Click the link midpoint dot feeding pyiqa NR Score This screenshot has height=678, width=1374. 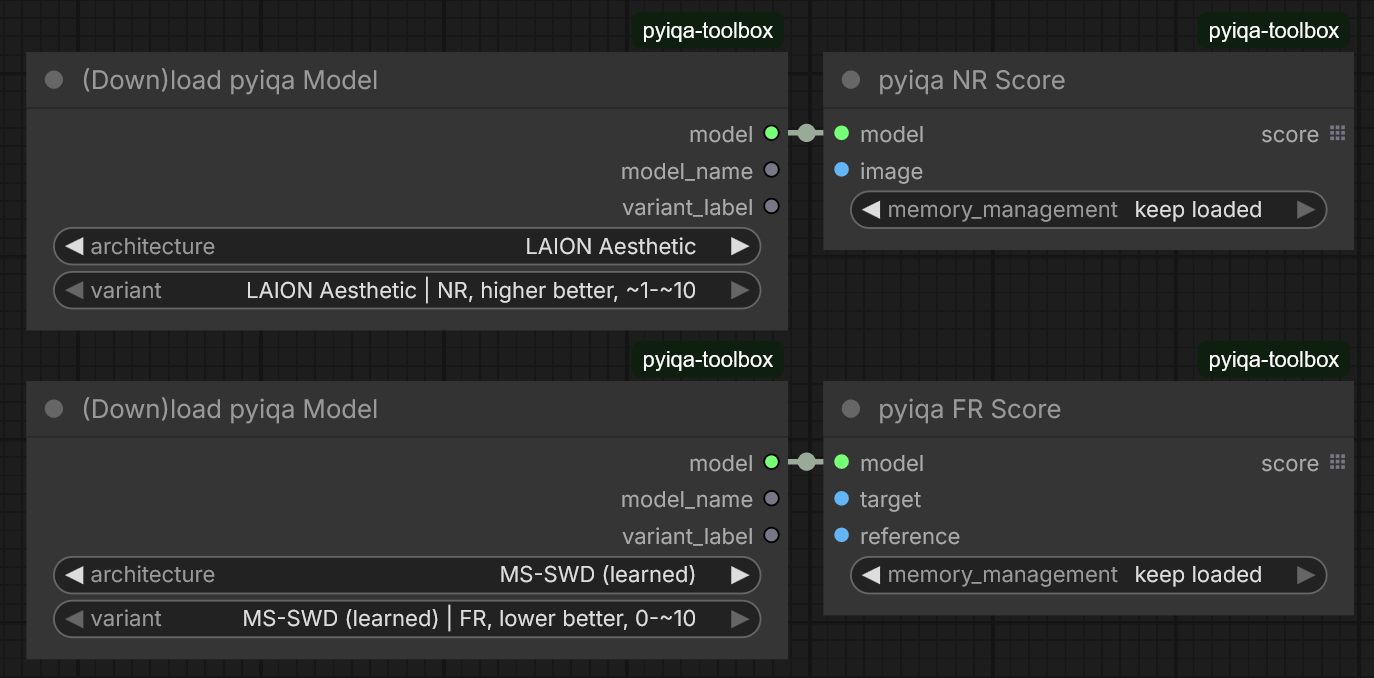pos(806,133)
